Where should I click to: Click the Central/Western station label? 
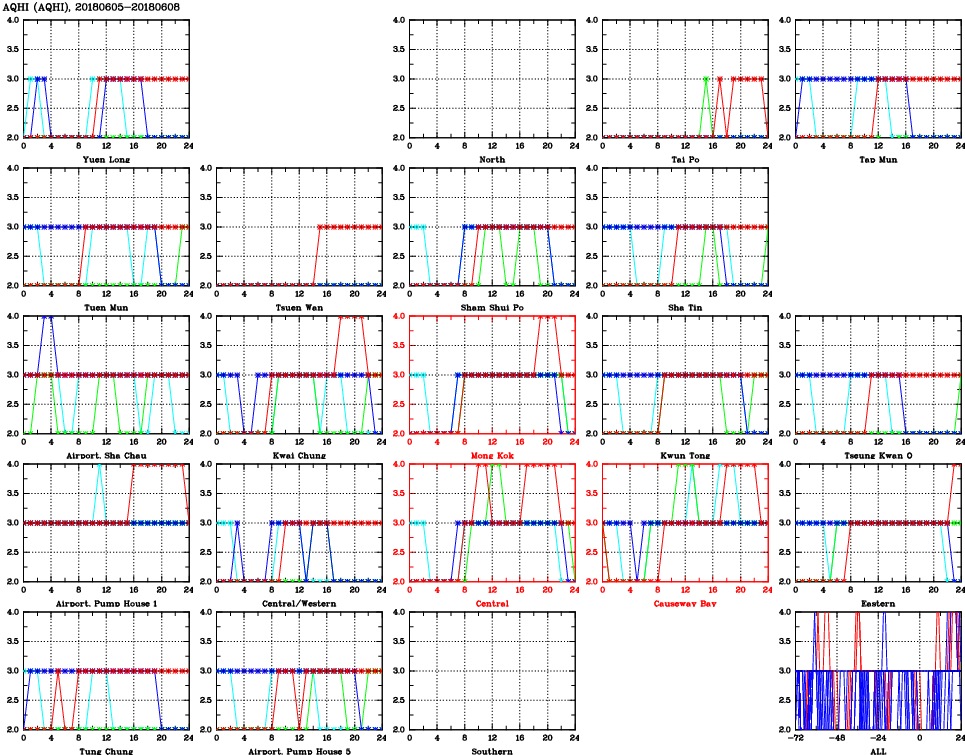tap(299, 603)
